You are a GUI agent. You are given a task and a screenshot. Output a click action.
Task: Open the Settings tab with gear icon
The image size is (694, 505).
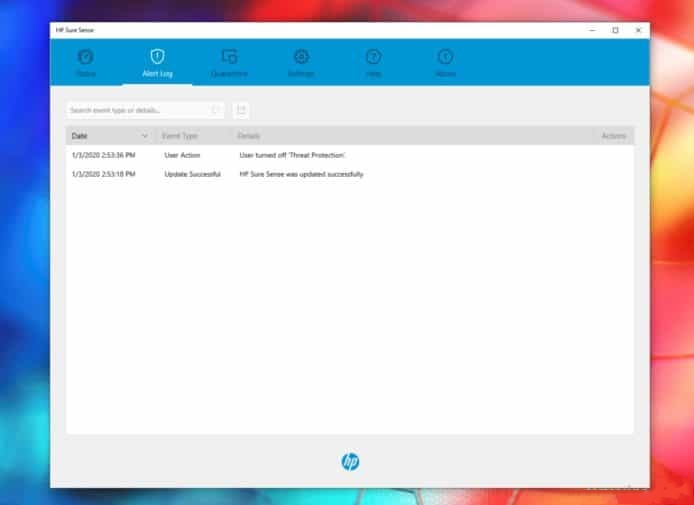coord(301,63)
